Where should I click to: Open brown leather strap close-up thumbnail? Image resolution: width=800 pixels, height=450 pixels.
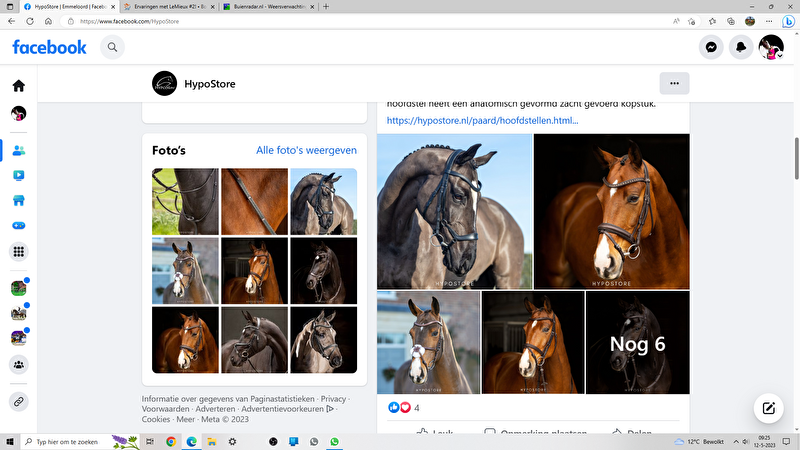click(x=255, y=202)
